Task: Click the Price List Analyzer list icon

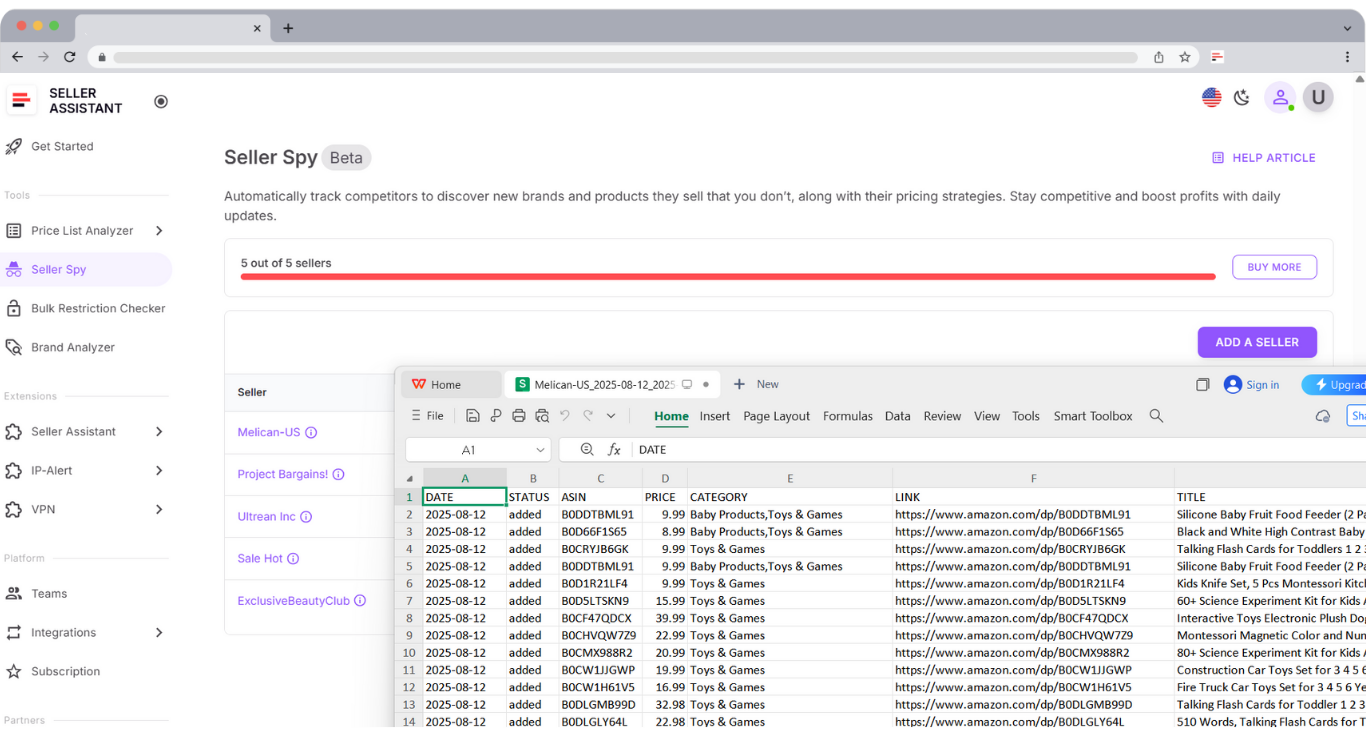Action: click(x=14, y=231)
